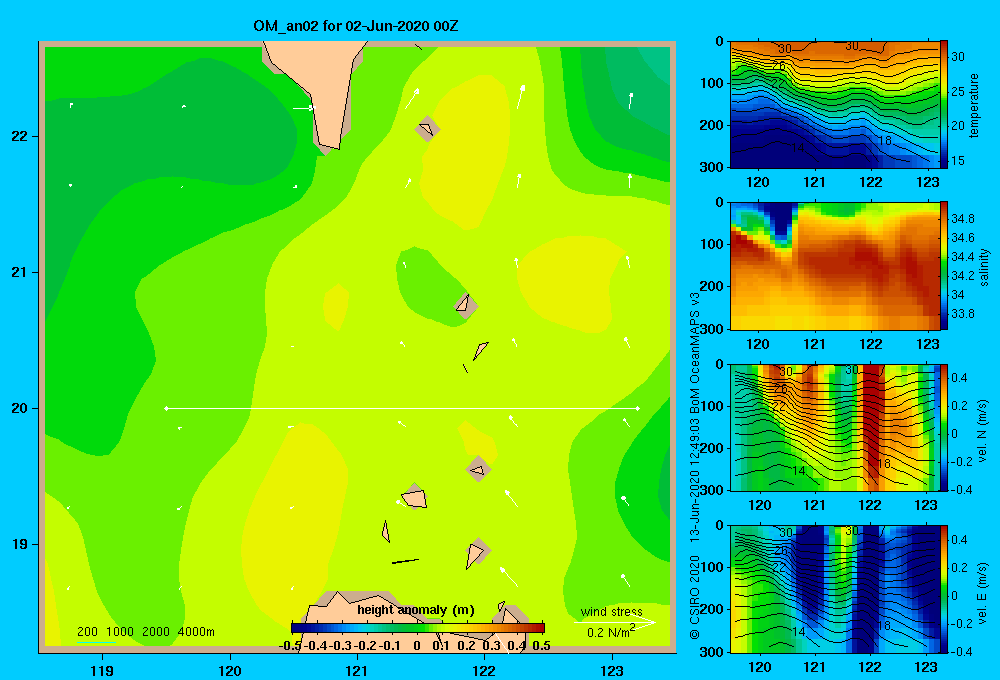This screenshot has width=1000, height=680.
Task: Click the '2000' depth contour legend entry
Action: pyautogui.click(x=156, y=632)
